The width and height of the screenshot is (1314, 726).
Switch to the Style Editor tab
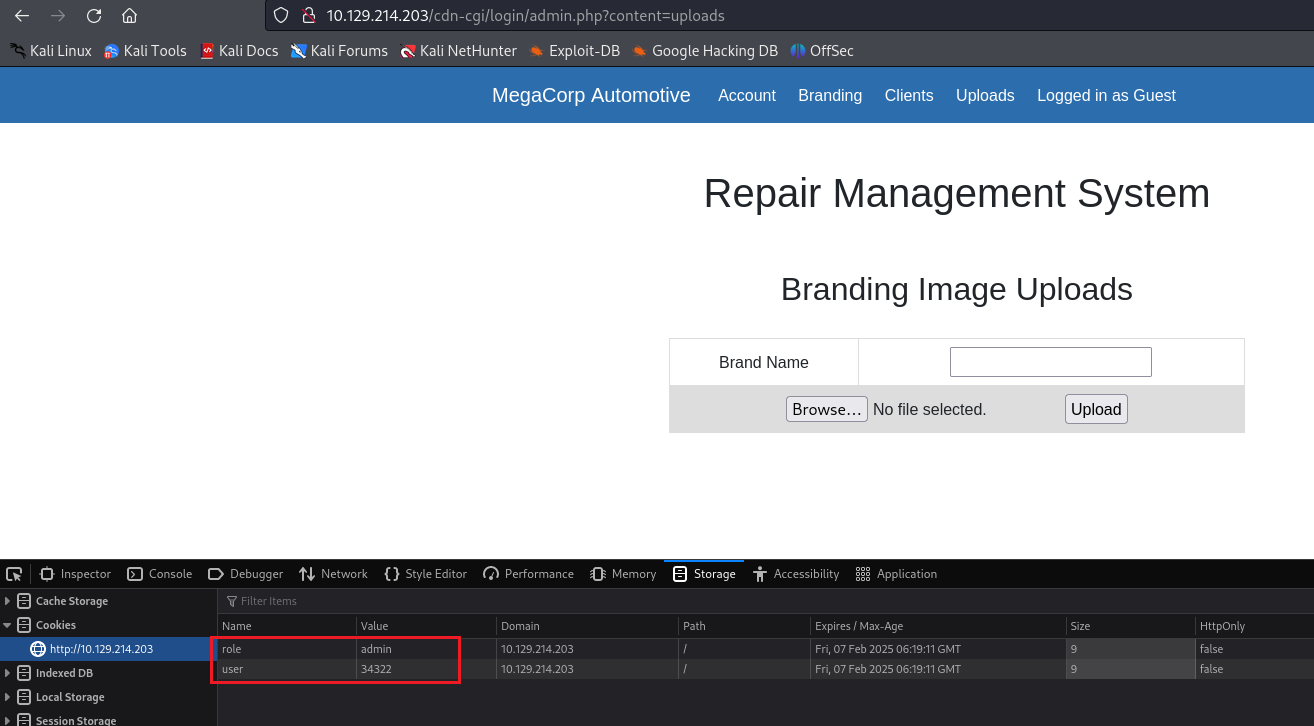(425, 574)
